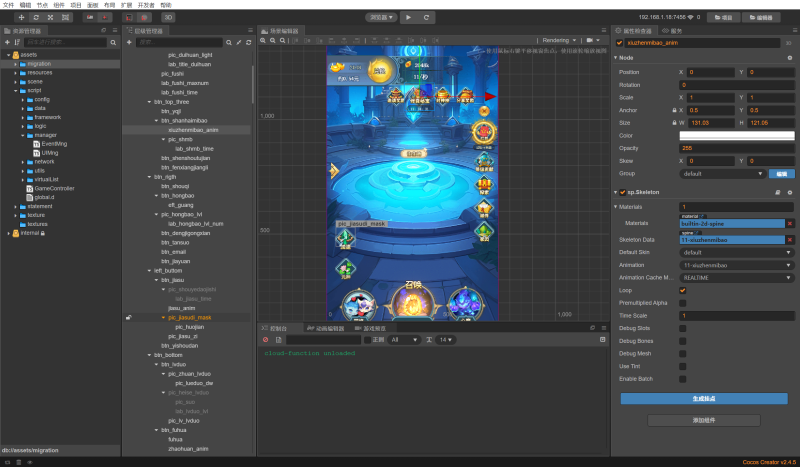Start the preview with the play button
The width and height of the screenshot is (800, 467).
(409, 17)
